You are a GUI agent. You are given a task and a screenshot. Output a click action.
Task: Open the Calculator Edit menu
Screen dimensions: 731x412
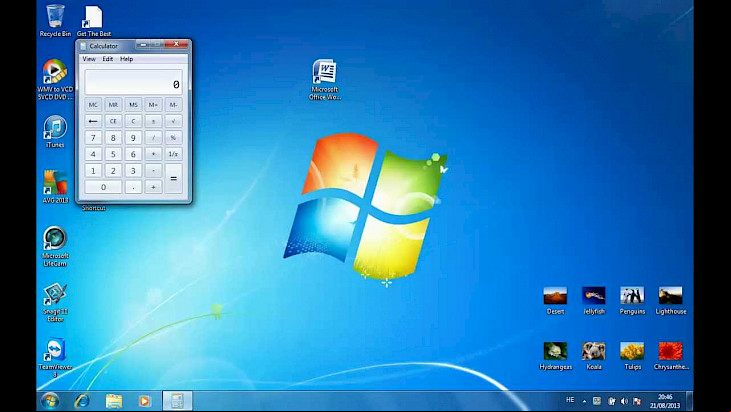(108, 59)
